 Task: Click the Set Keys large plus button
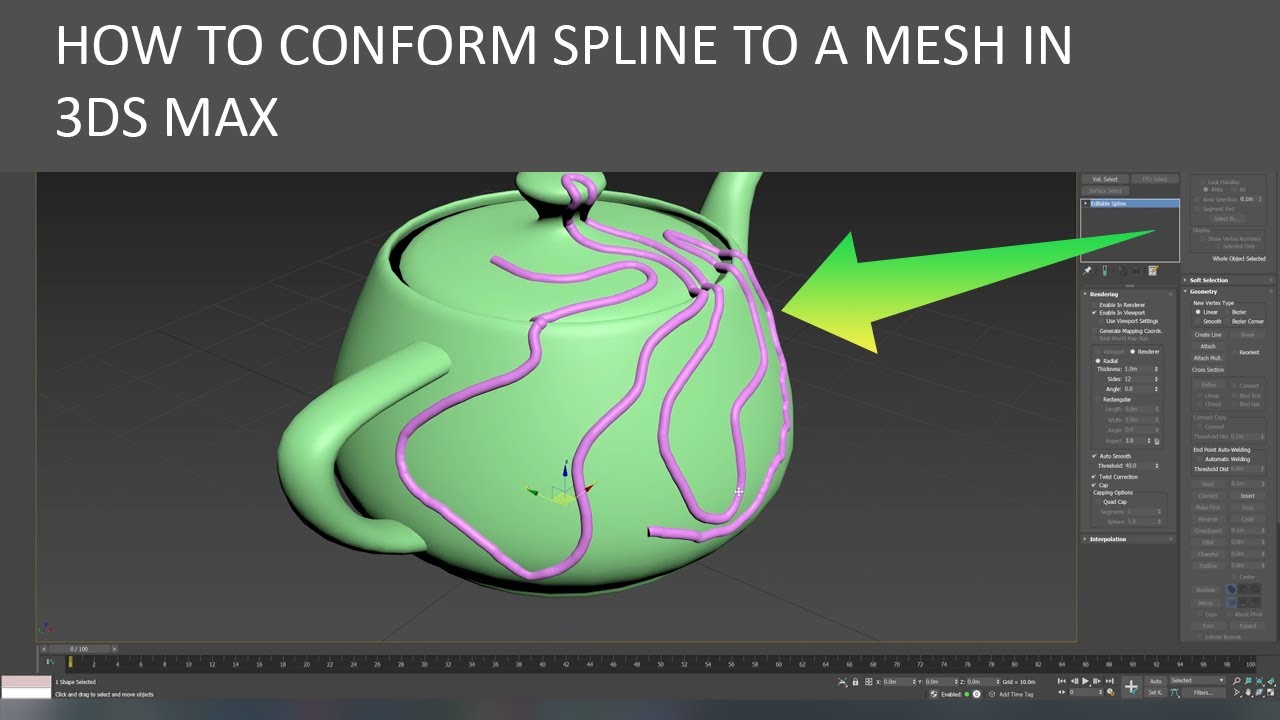[x=1131, y=686]
